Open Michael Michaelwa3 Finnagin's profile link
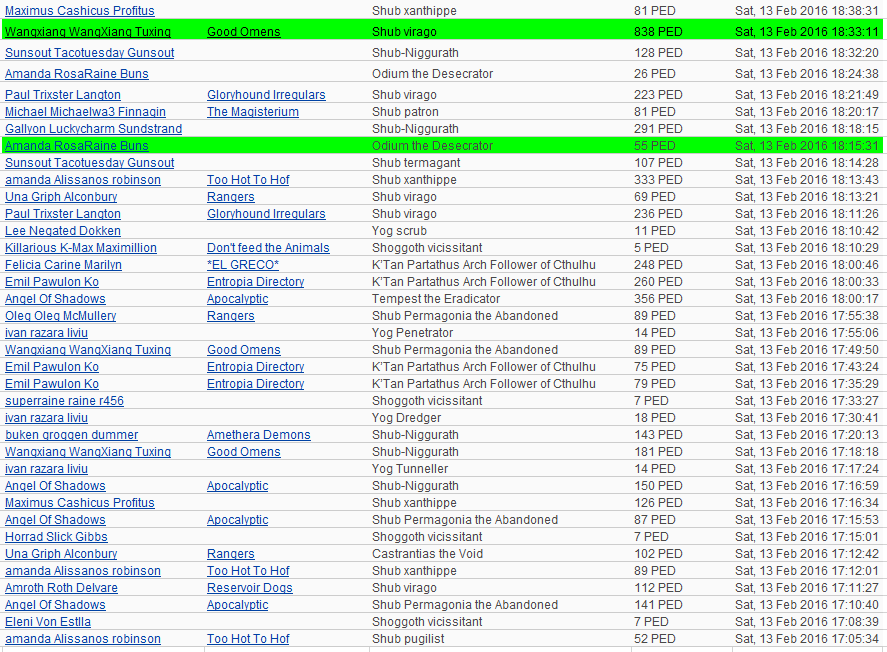 [x=85, y=112]
